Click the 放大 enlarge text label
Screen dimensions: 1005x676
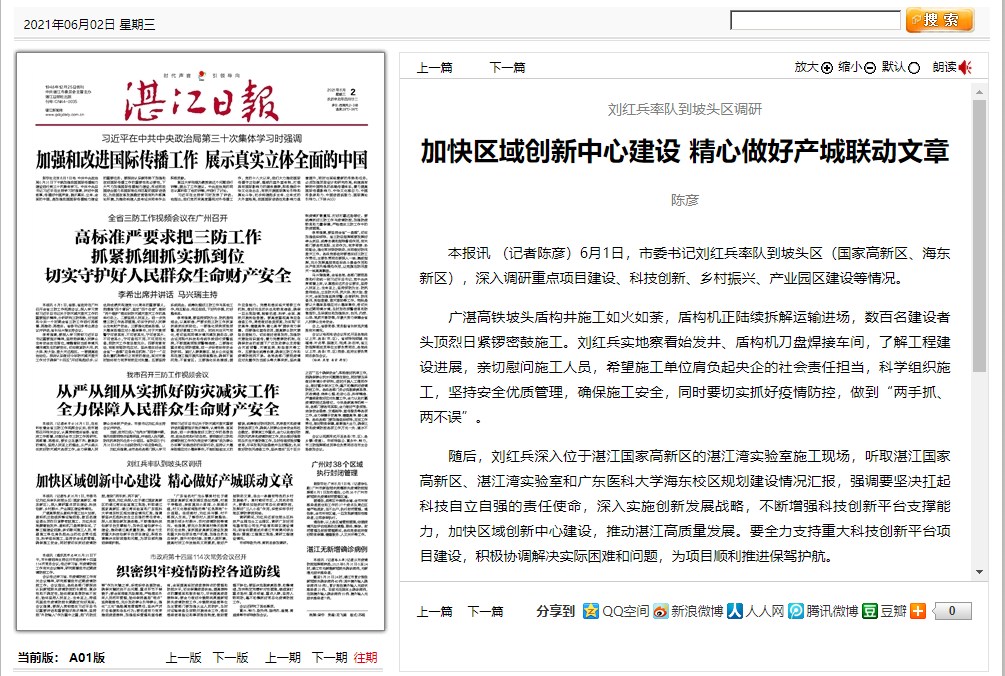tap(806, 67)
